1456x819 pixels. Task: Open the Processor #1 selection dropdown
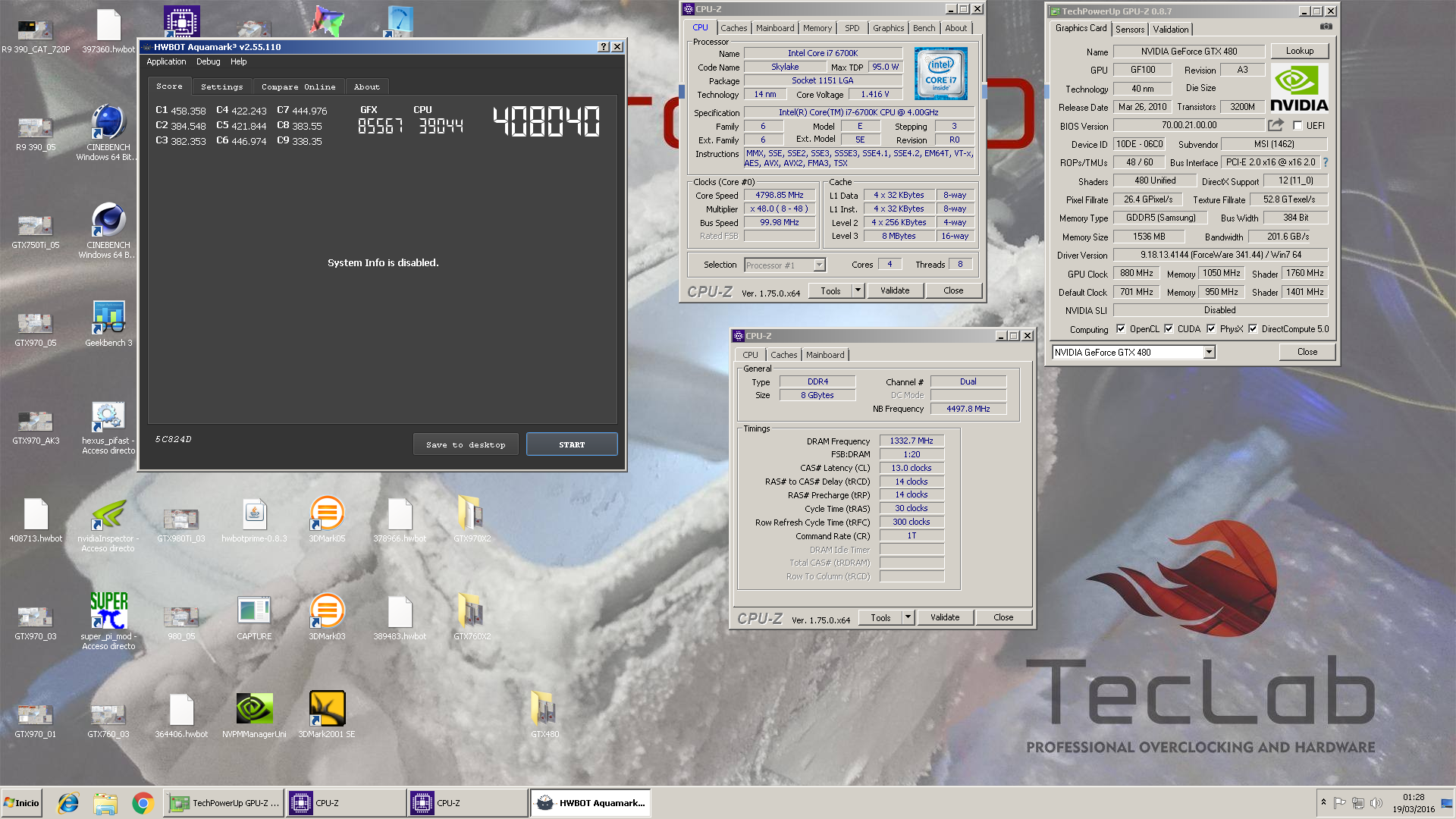pyautogui.click(x=819, y=265)
